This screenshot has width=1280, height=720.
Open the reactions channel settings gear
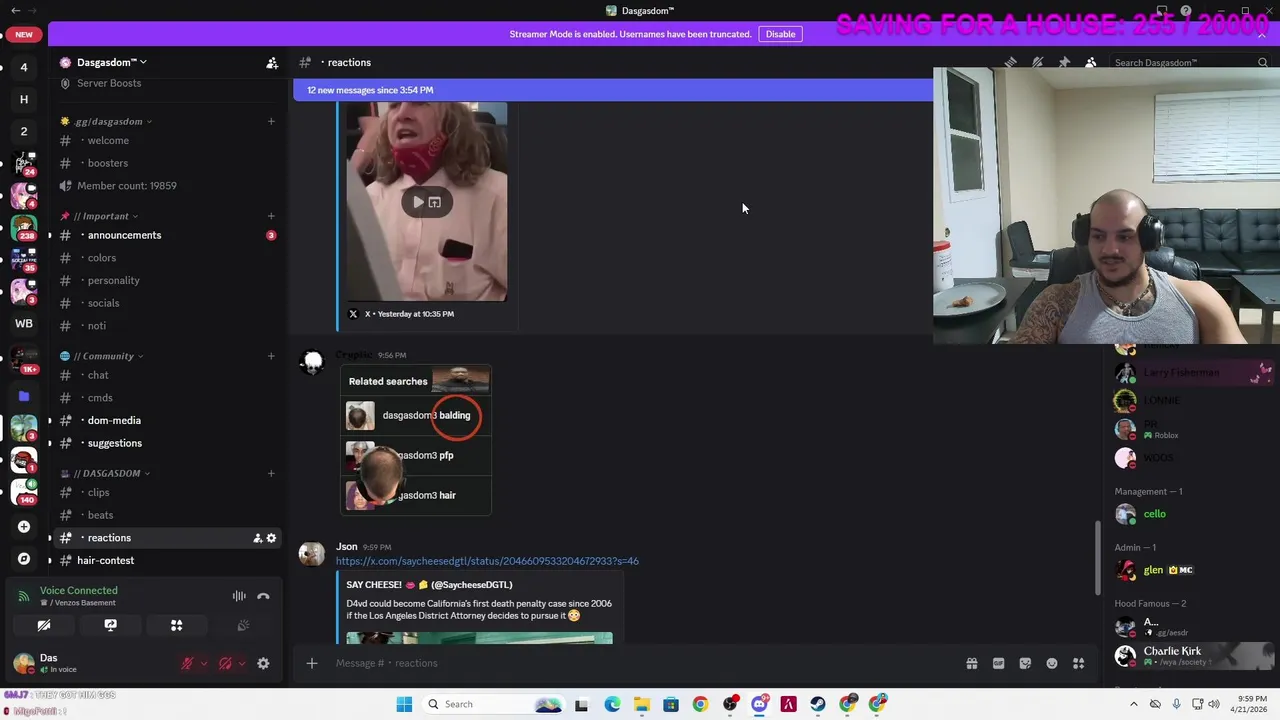click(271, 538)
